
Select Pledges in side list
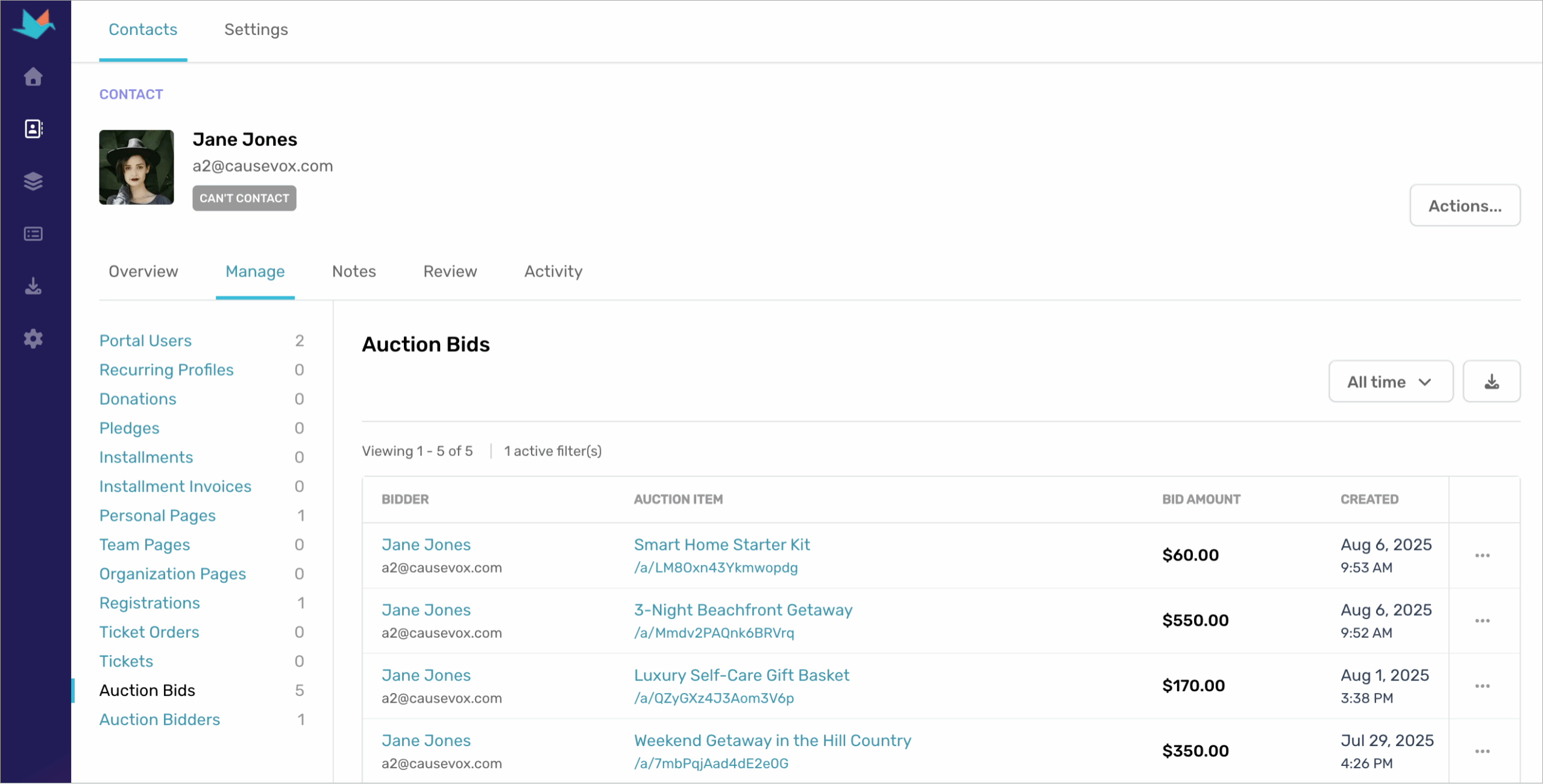coord(130,428)
